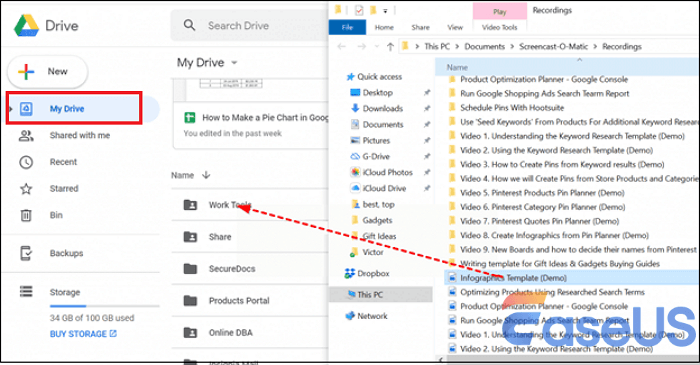Click This PC in the address bar

pos(437,46)
